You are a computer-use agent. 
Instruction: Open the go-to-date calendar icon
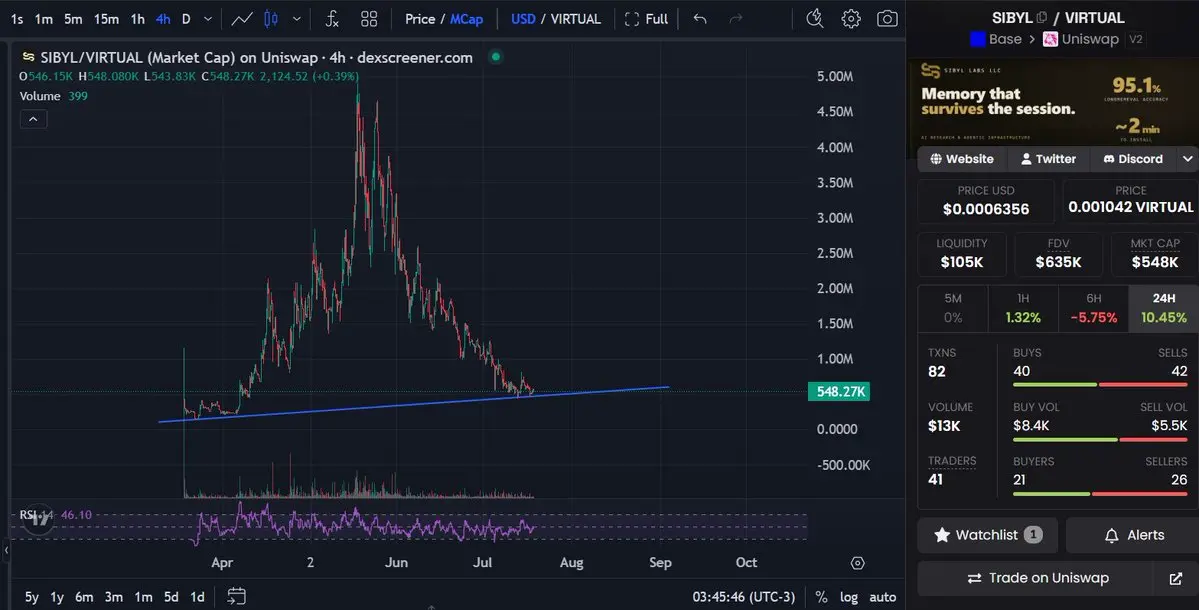(x=236, y=596)
